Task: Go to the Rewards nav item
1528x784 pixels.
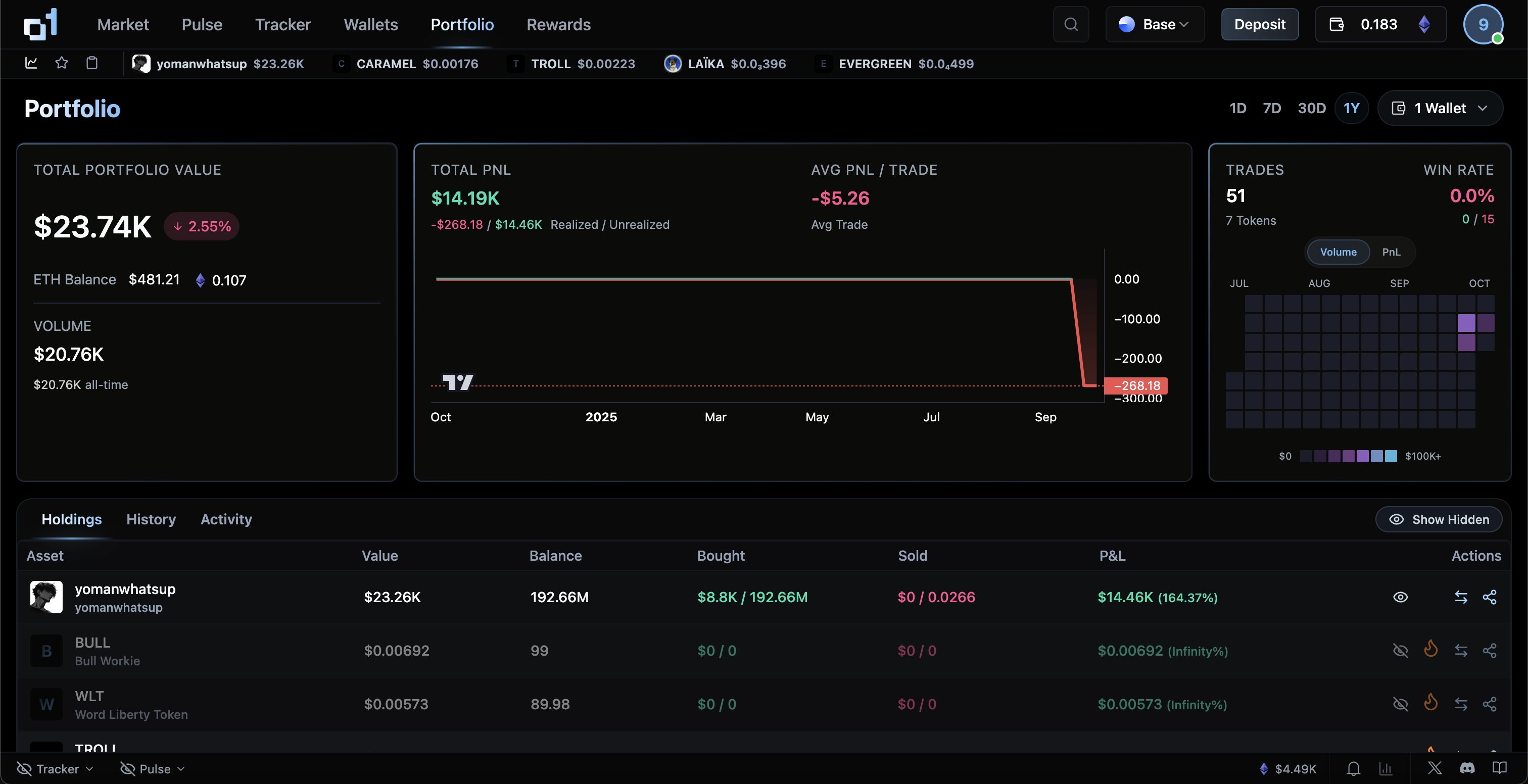Action: click(x=558, y=24)
